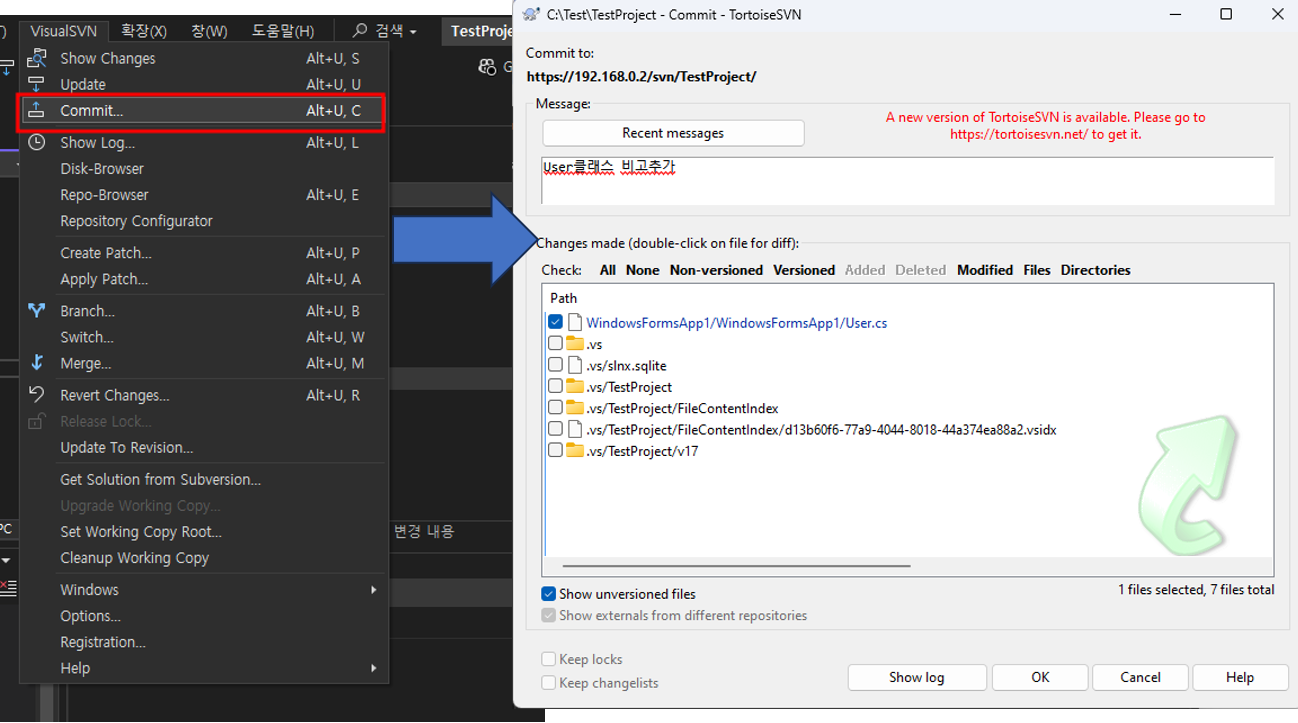Click the Non-versioned check filter
Image resolution: width=1298 pixels, height=723 pixels.
[x=716, y=270]
